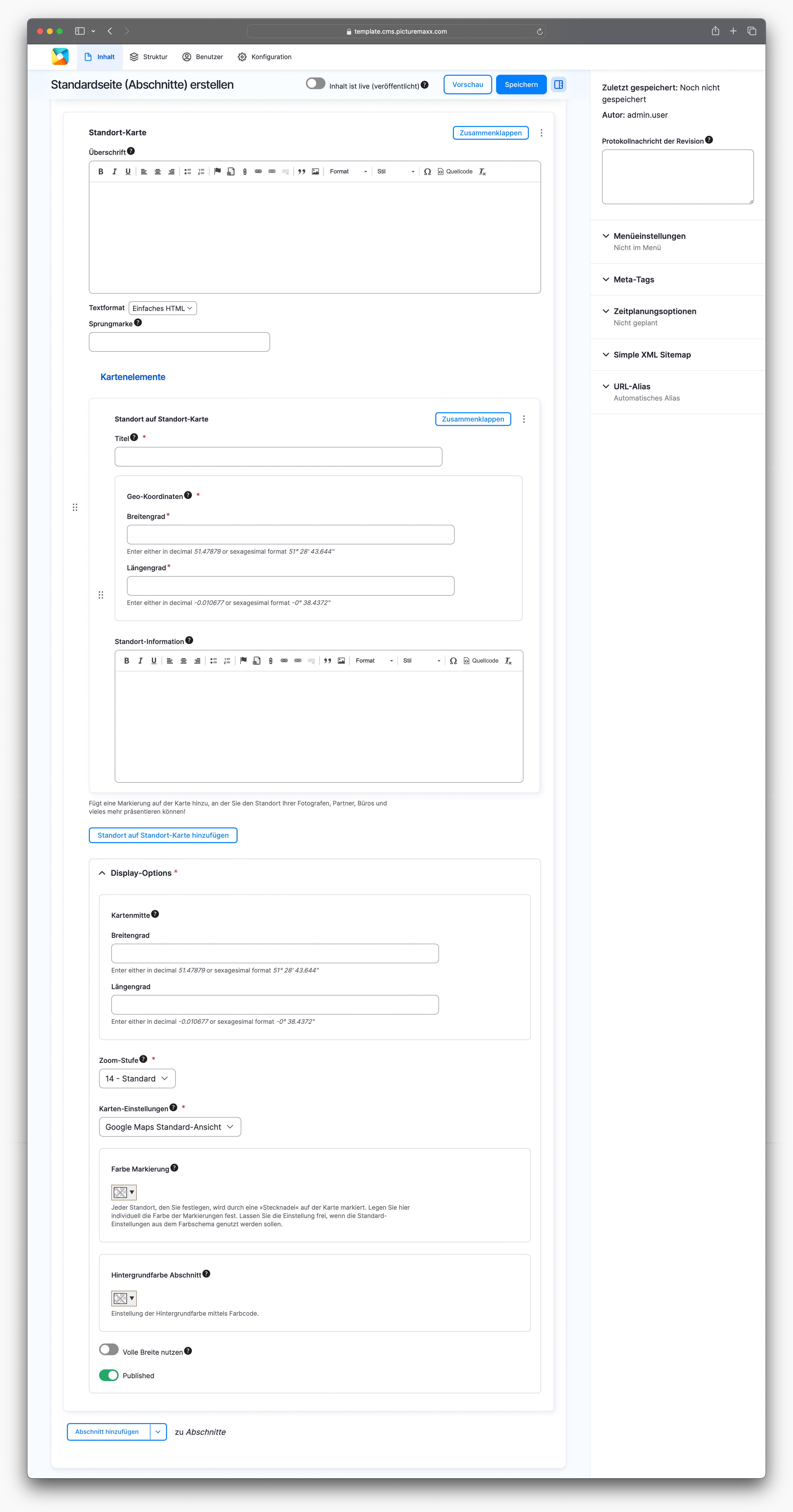Align text right in Überschrift editor
The image size is (793, 1512).
pyautogui.click(x=171, y=171)
